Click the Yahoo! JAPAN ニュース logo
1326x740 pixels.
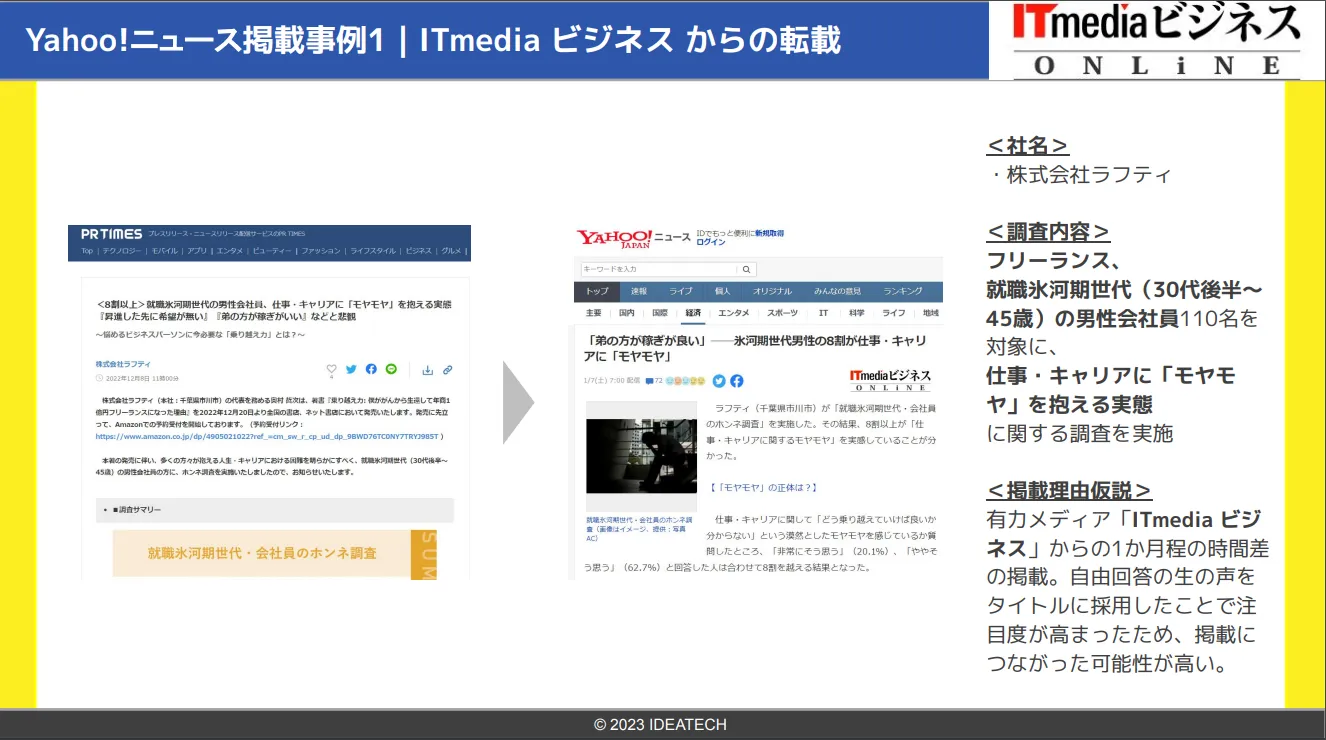pyautogui.click(x=633, y=238)
